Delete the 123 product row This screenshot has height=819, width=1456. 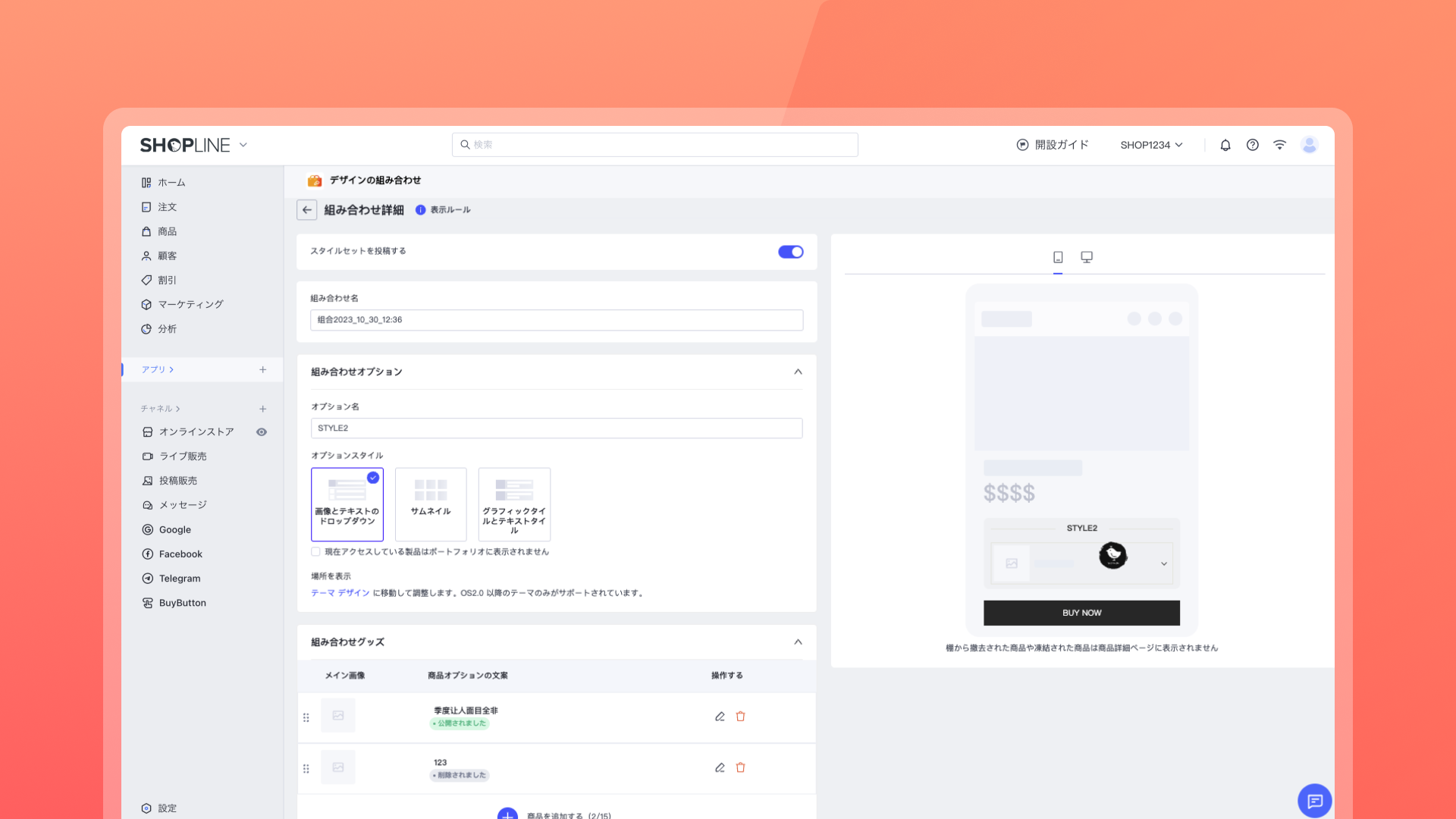(740, 767)
